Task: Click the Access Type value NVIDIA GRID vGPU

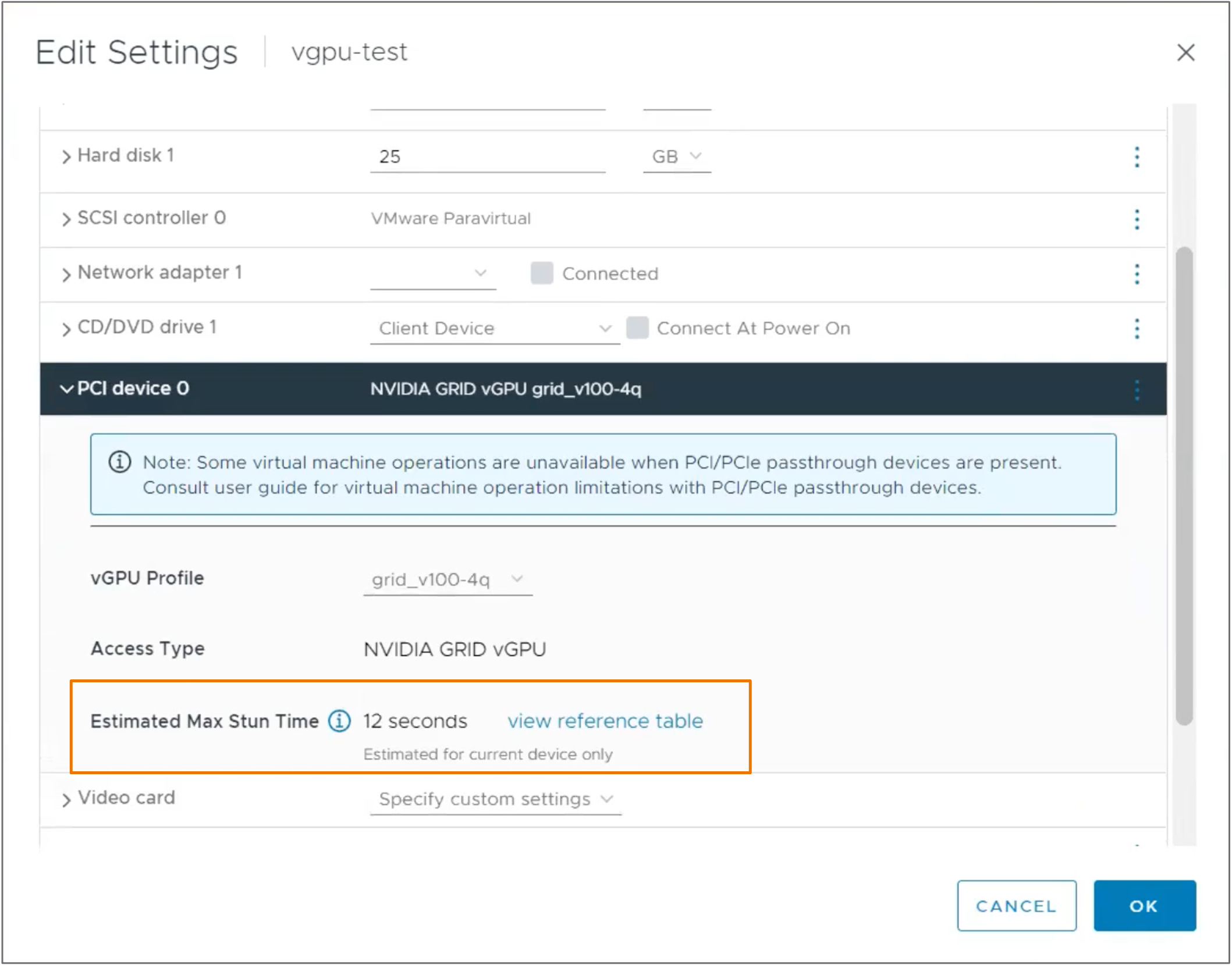Action: 455,649
